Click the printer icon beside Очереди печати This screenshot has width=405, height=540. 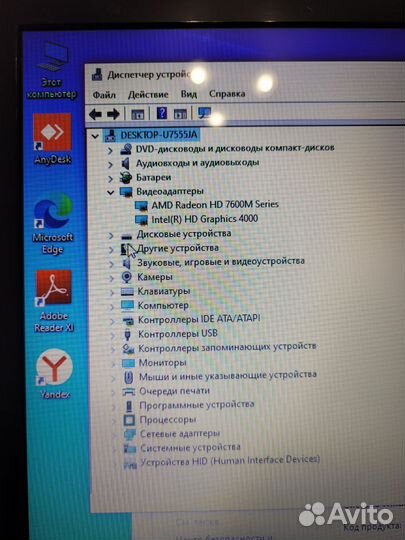(129, 392)
